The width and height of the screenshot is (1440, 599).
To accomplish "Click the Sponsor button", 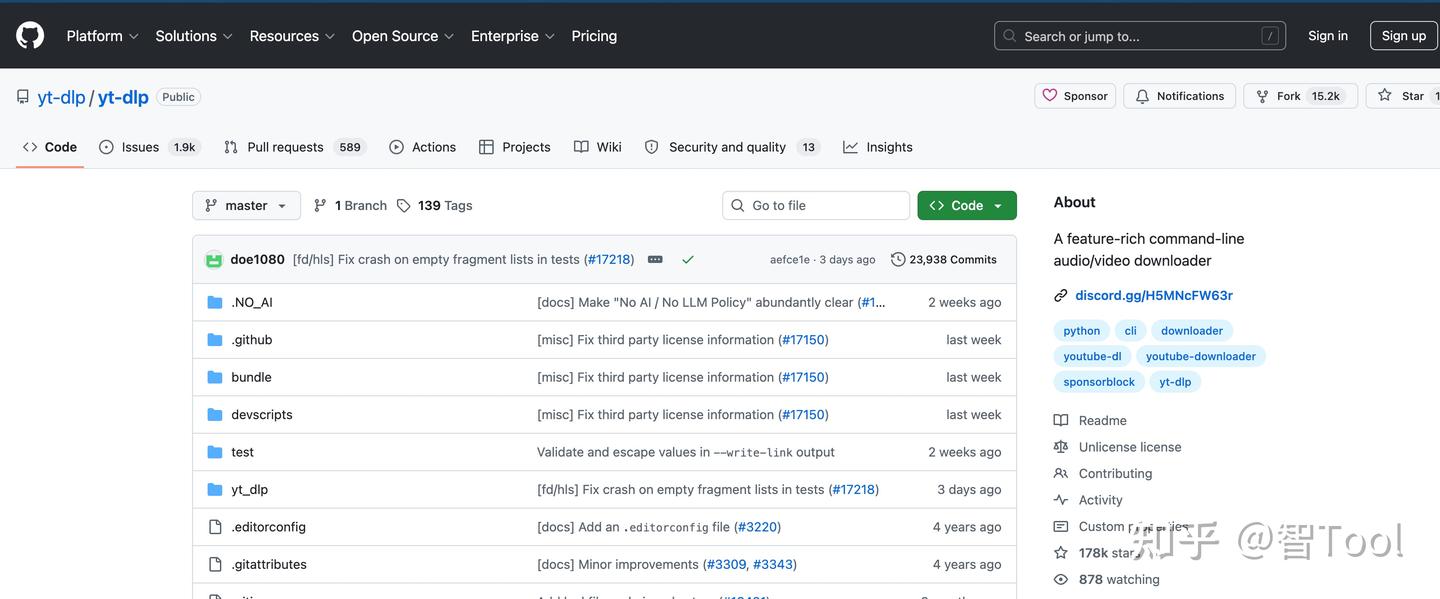I will click(x=1075, y=96).
